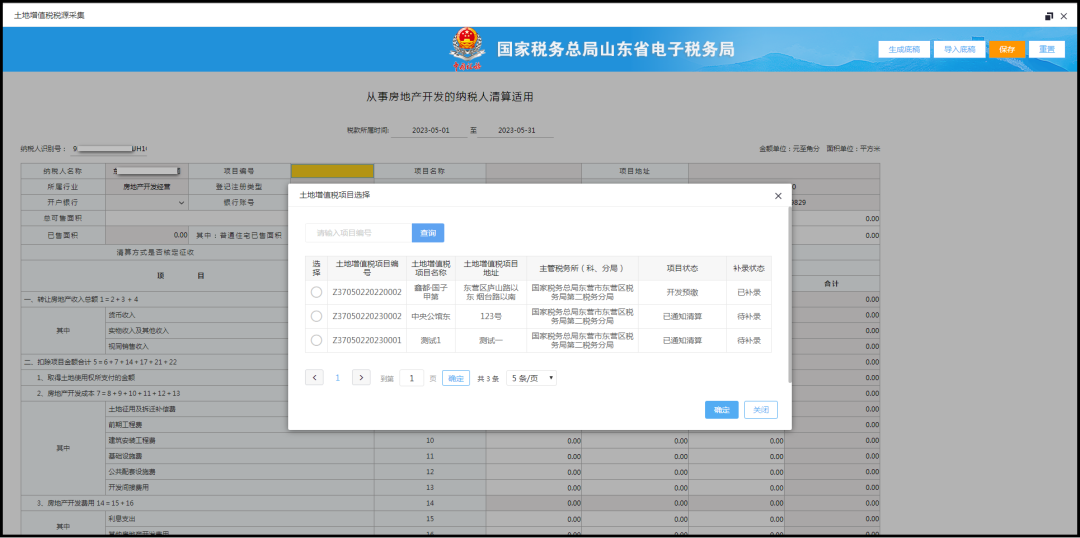Click the yellow 项目编号 field
Viewport: 1080px width, 538px height.
(332, 171)
